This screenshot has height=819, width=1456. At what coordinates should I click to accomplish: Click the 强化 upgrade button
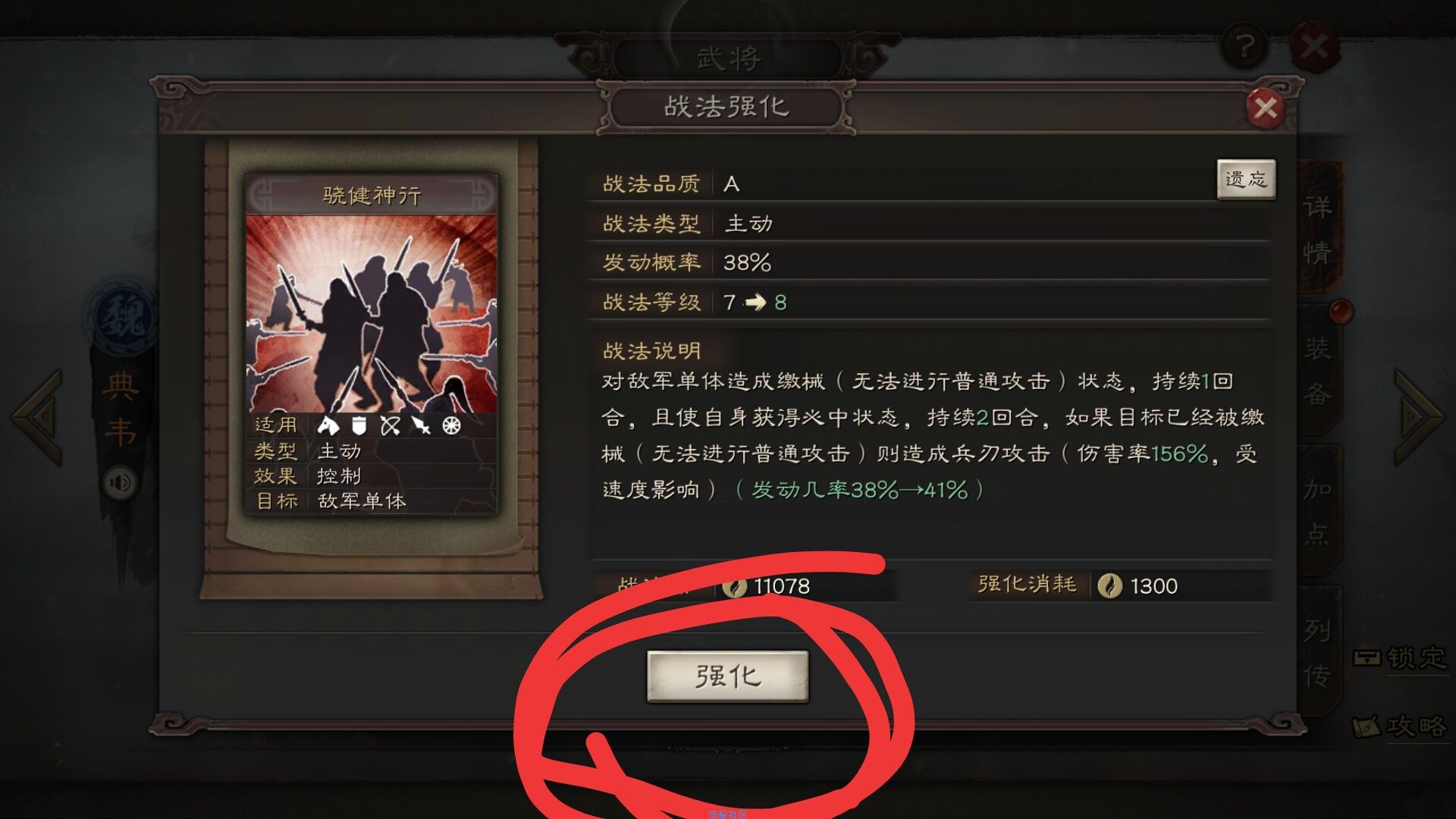(x=727, y=676)
